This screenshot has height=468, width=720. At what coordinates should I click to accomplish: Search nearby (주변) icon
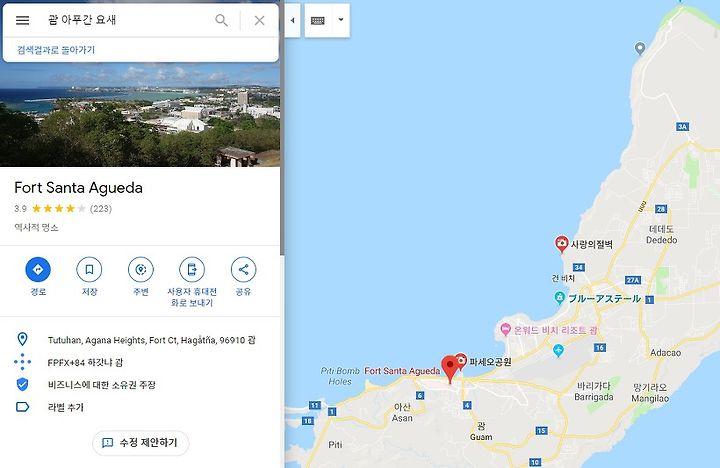coord(141,270)
